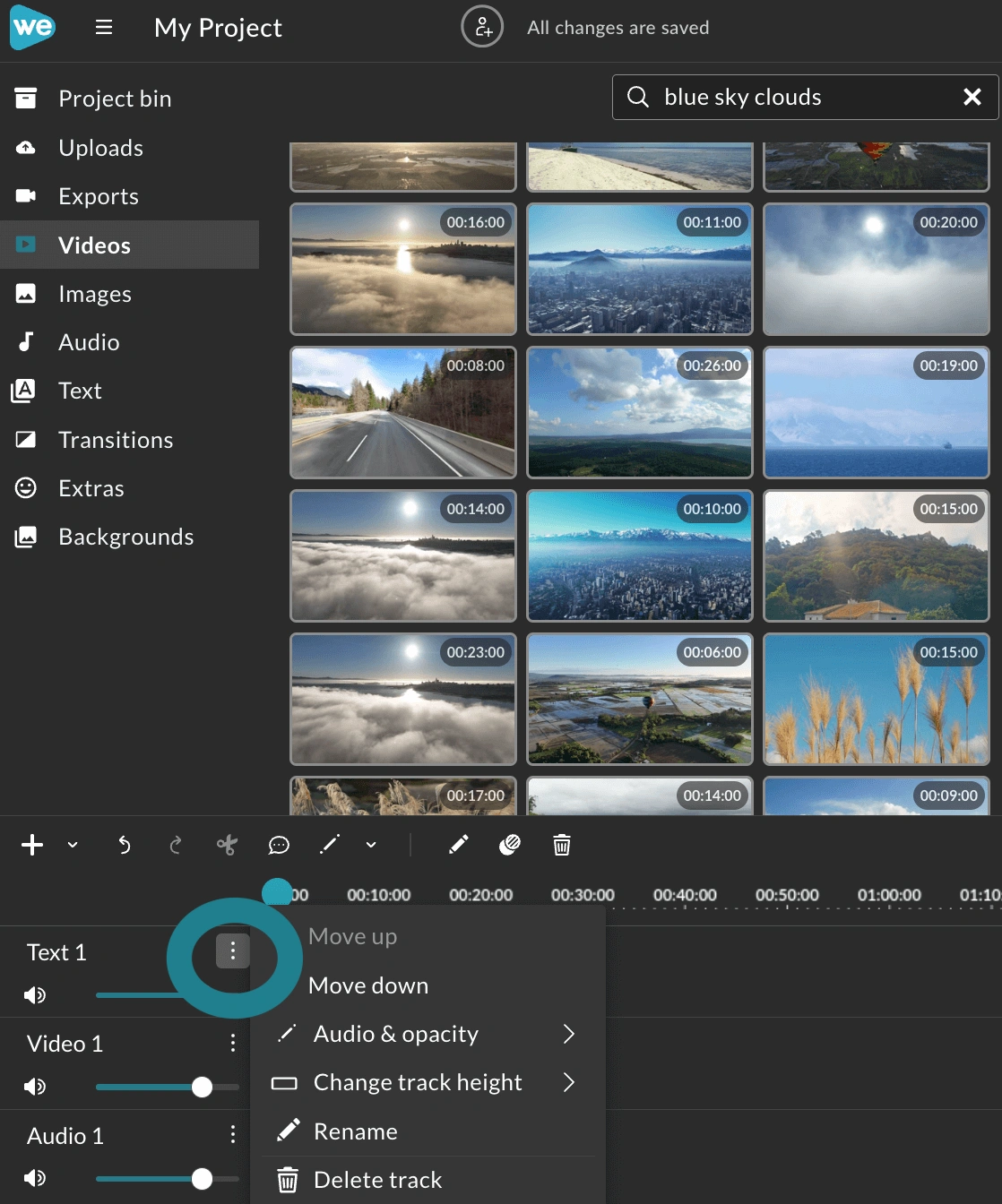
Task: Click the undo arrow
Action: click(124, 845)
